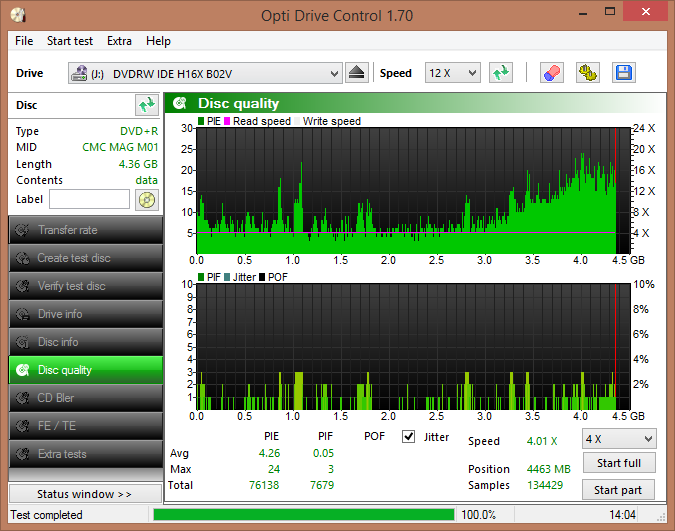The width and height of the screenshot is (675, 531).
Task: Switch to Transfer rate test
Action: [x=86, y=230]
